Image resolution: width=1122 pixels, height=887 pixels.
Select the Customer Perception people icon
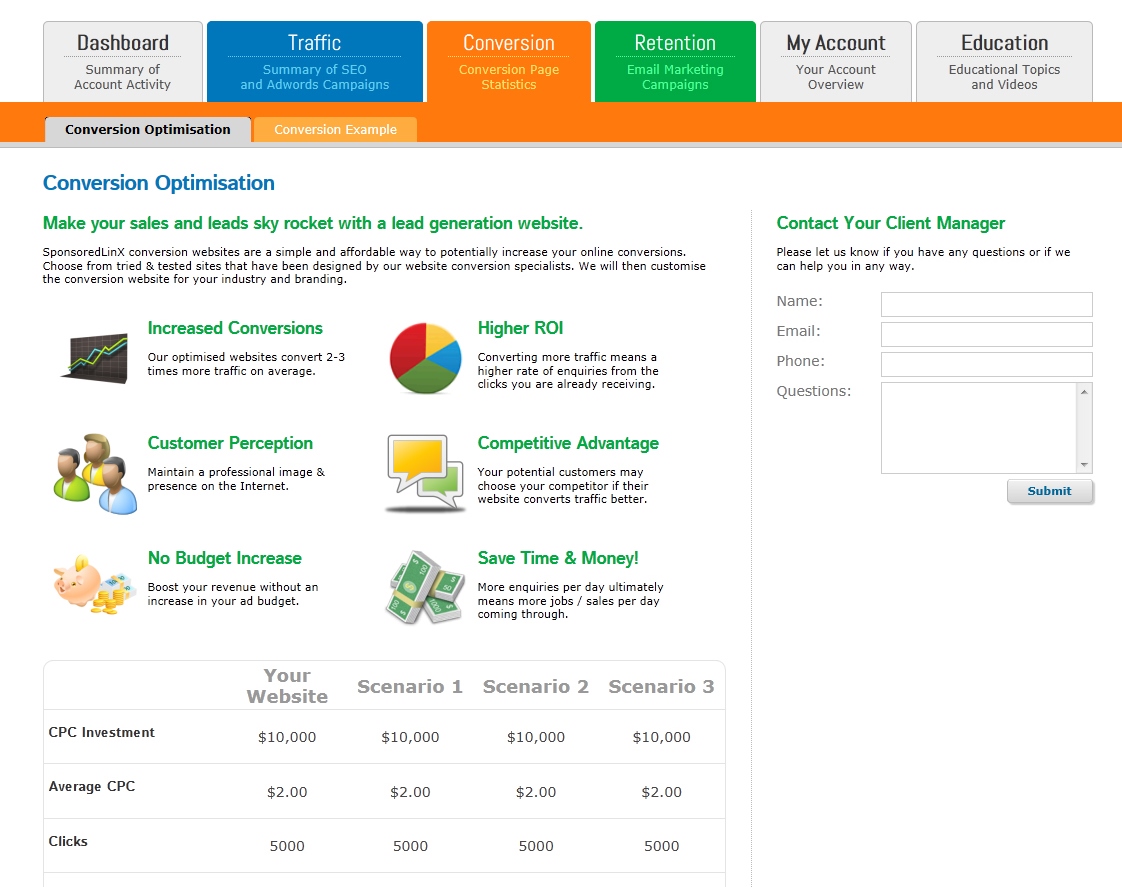click(x=93, y=471)
